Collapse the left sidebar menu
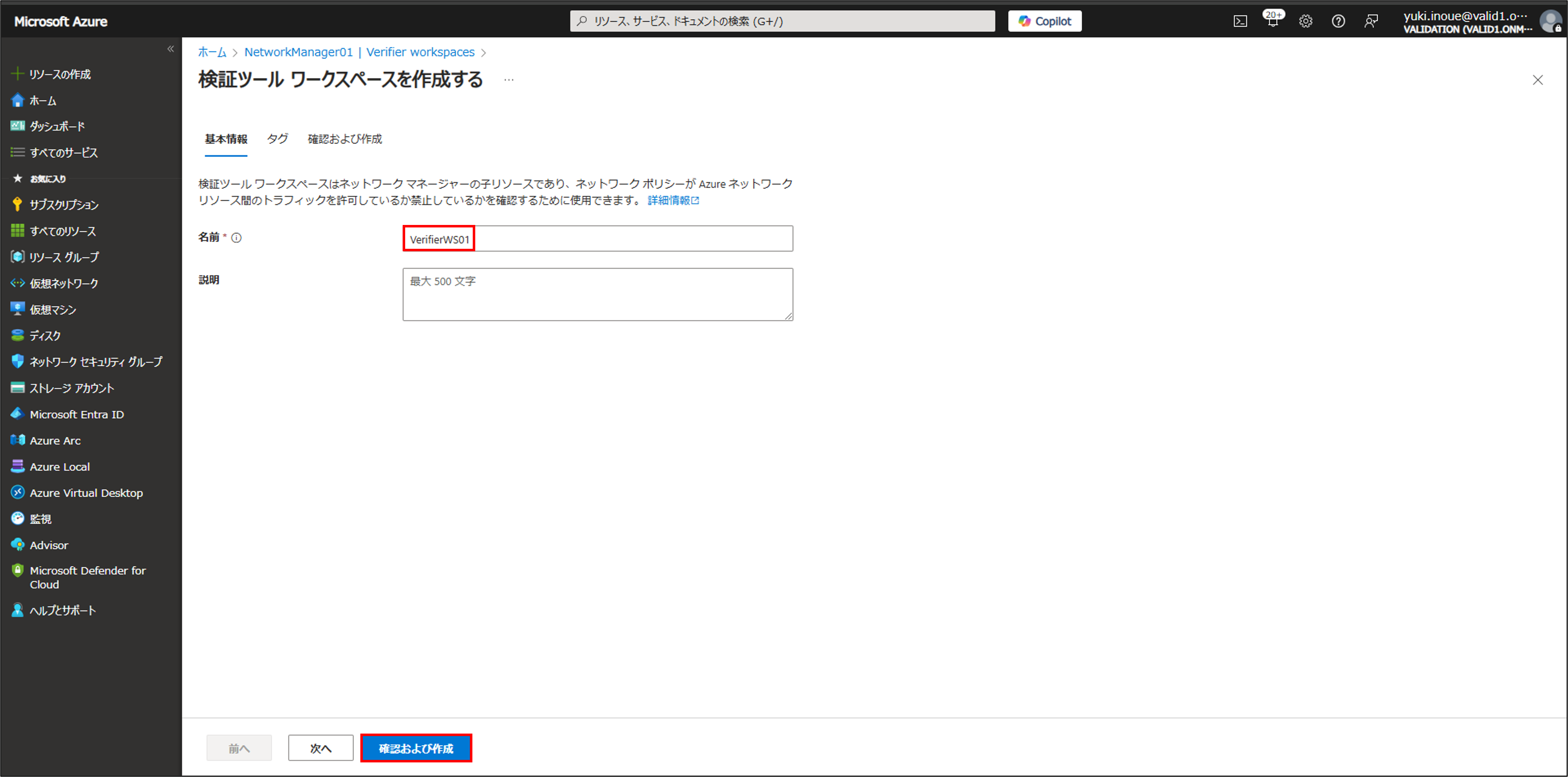 [x=170, y=49]
